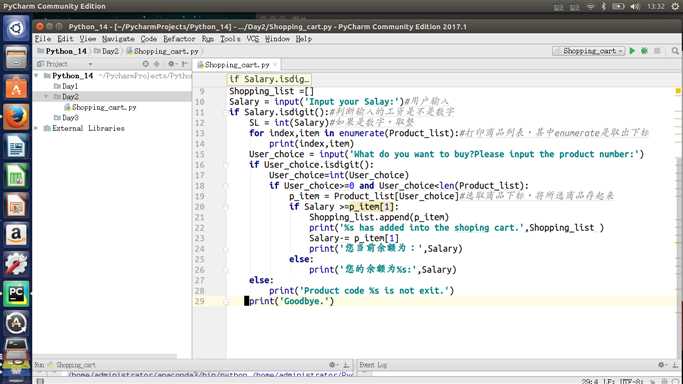Open the Run menu
The width and height of the screenshot is (683, 384).
(x=208, y=39)
